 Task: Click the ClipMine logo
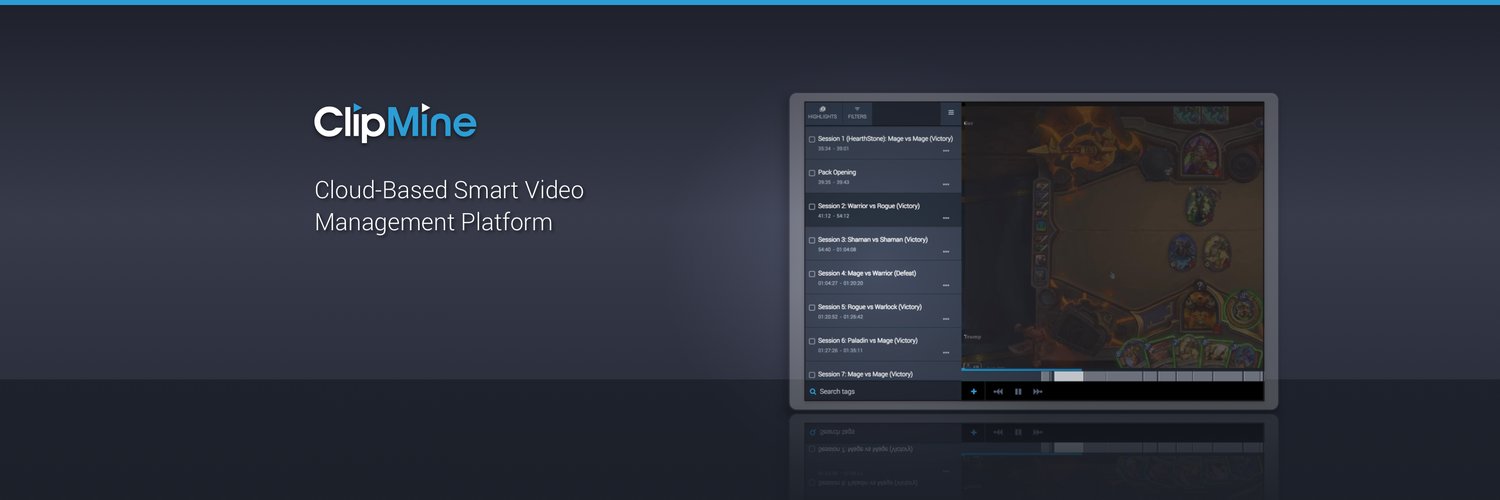tap(395, 122)
